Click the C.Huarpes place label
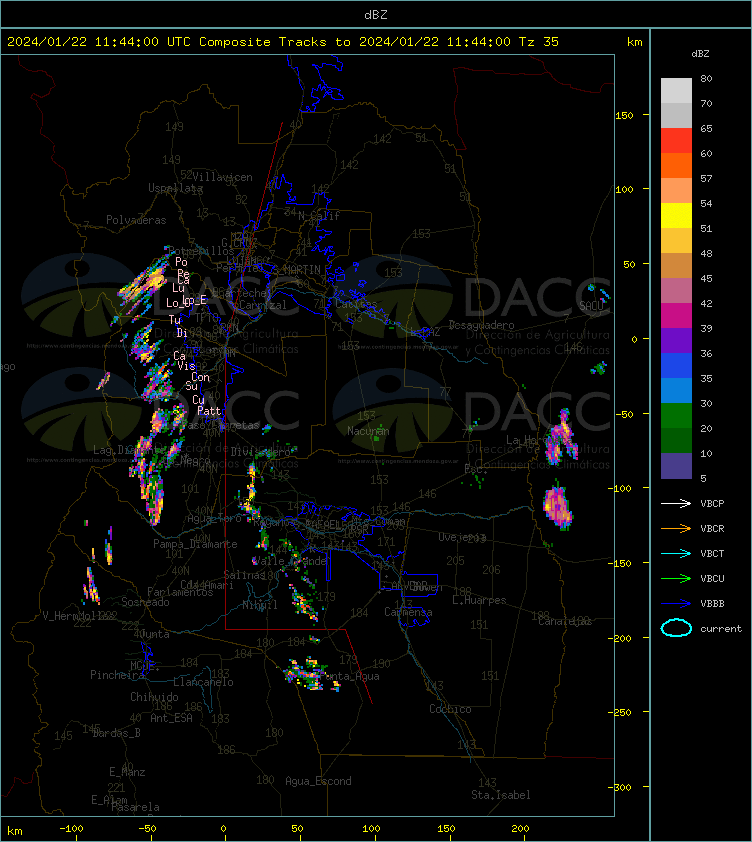Image resolution: width=752 pixels, height=842 pixels. pos(479,600)
